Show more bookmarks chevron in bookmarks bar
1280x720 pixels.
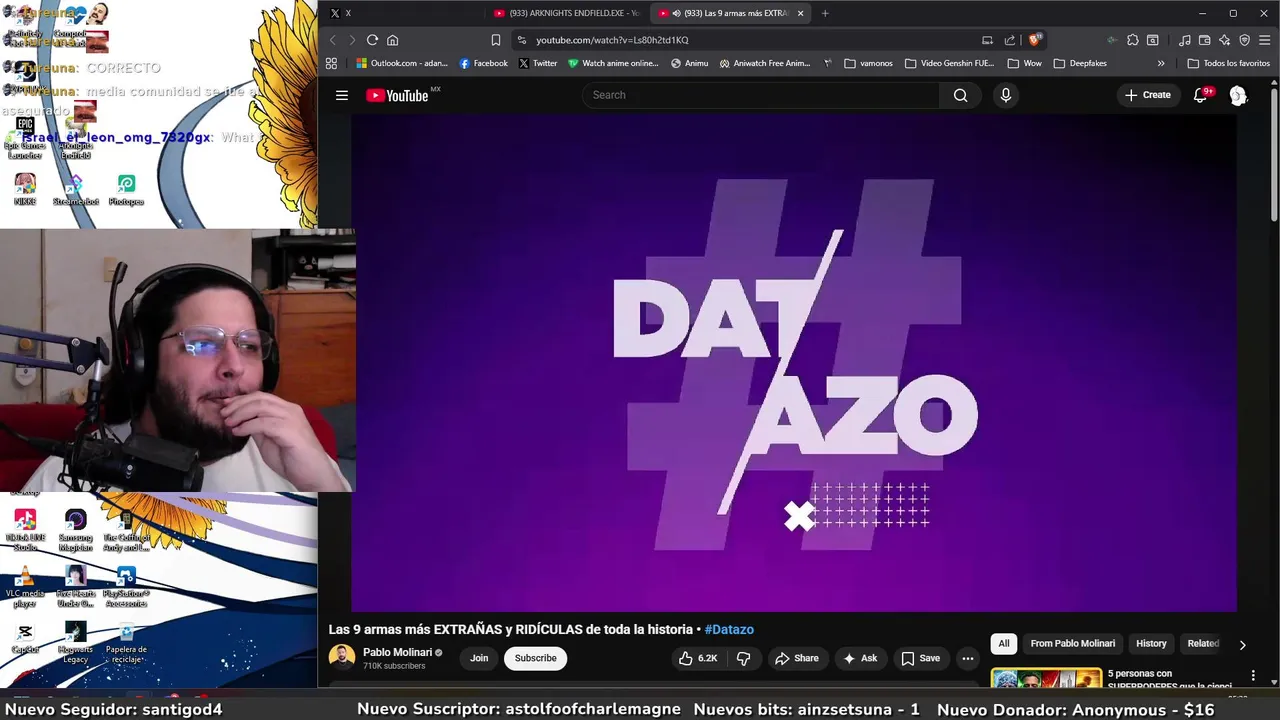[x=1160, y=63]
